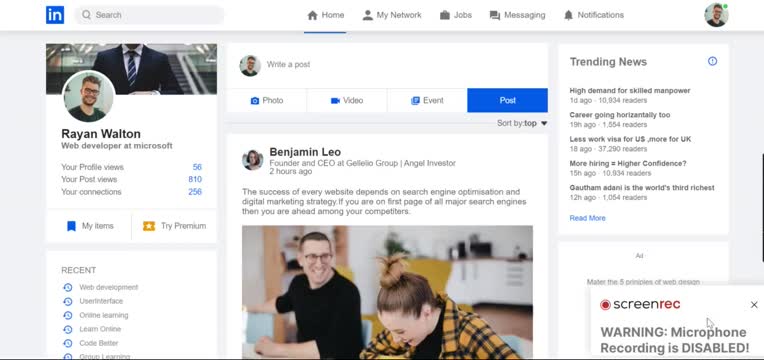Open the Notifications bell icon
The image size is (764, 360).
568,15
